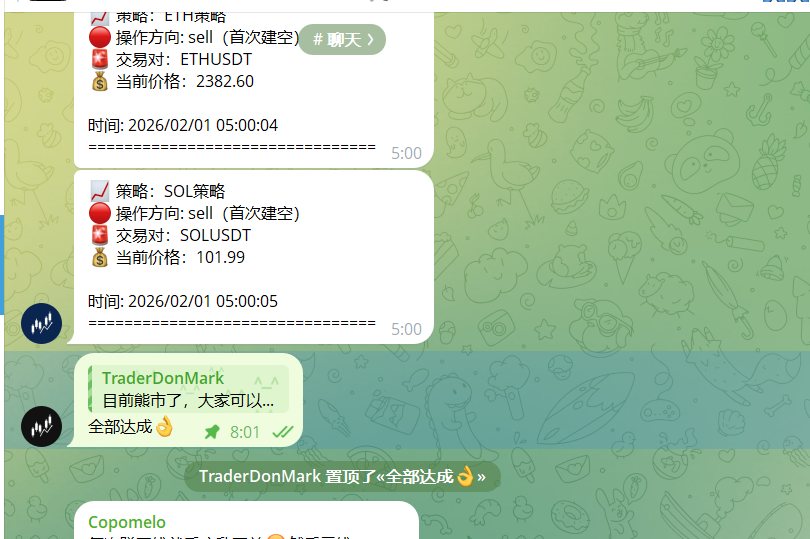The width and height of the screenshot is (810, 539).
Task: Click the money bag icon beside 当前价格：101.99
Action: pyautogui.click(x=100, y=257)
